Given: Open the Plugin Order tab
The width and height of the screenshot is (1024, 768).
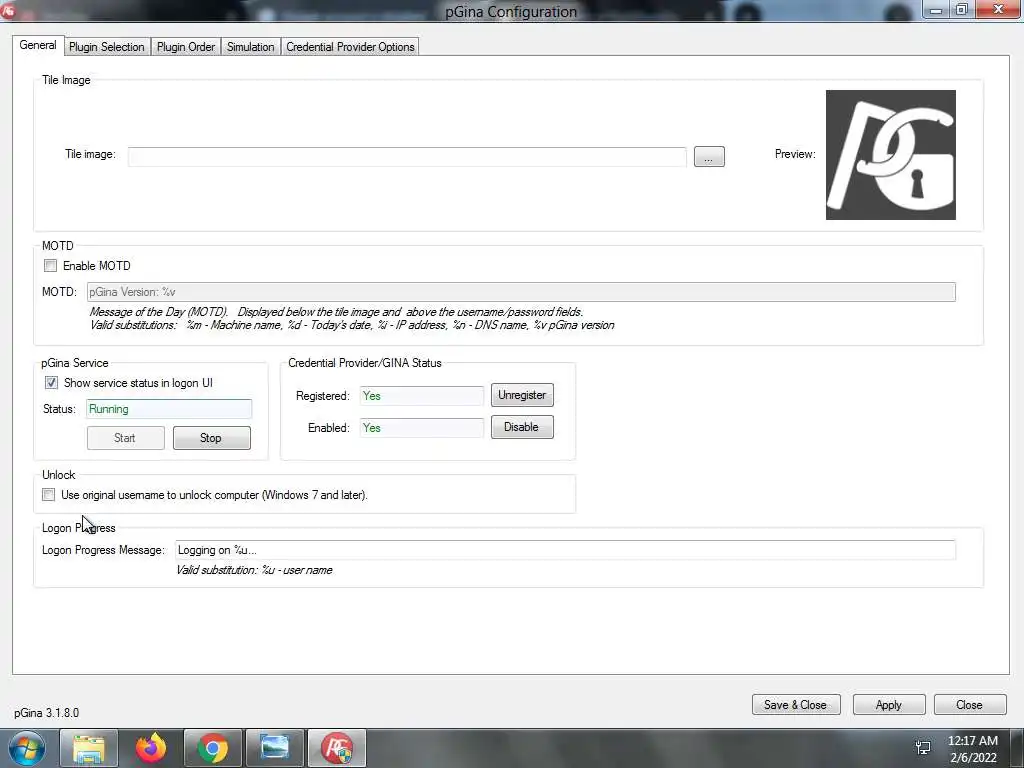Looking at the screenshot, I should point(185,47).
